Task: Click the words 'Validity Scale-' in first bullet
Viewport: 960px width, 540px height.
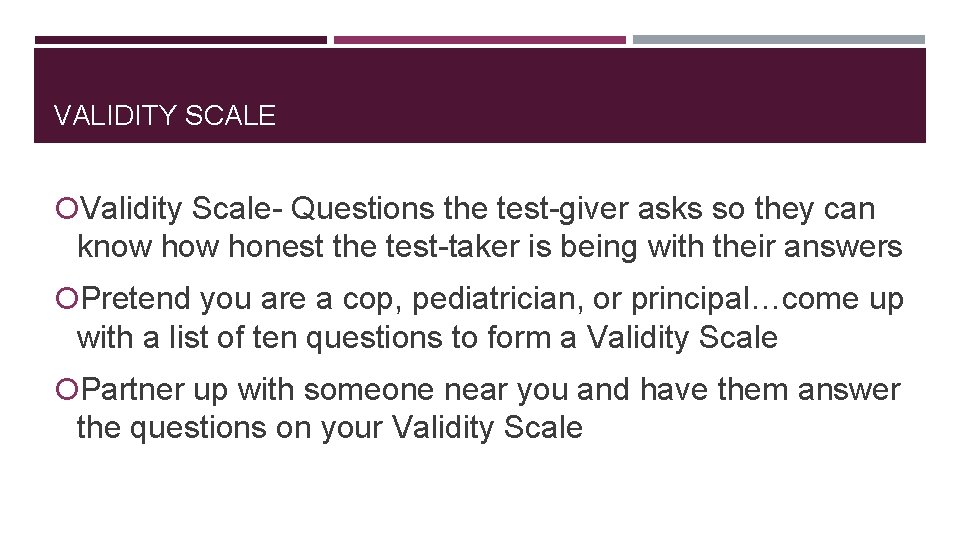Action: click(182, 209)
